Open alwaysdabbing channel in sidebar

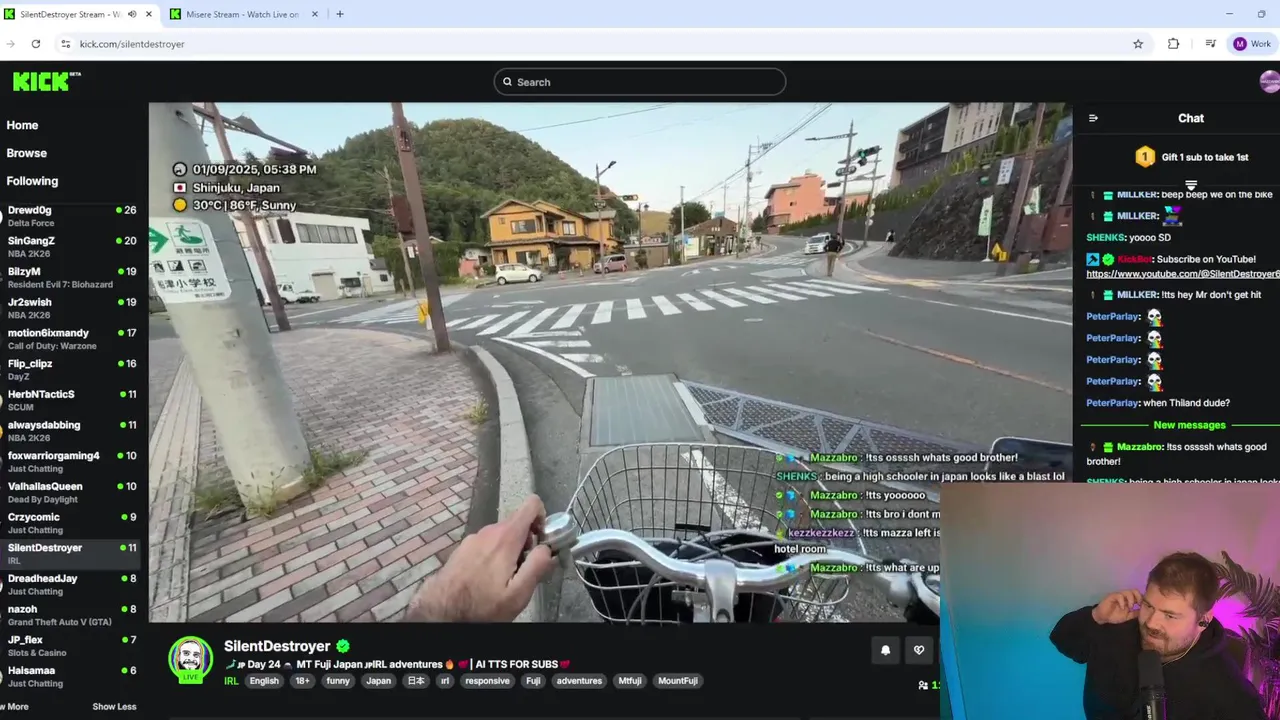[70, 431]
